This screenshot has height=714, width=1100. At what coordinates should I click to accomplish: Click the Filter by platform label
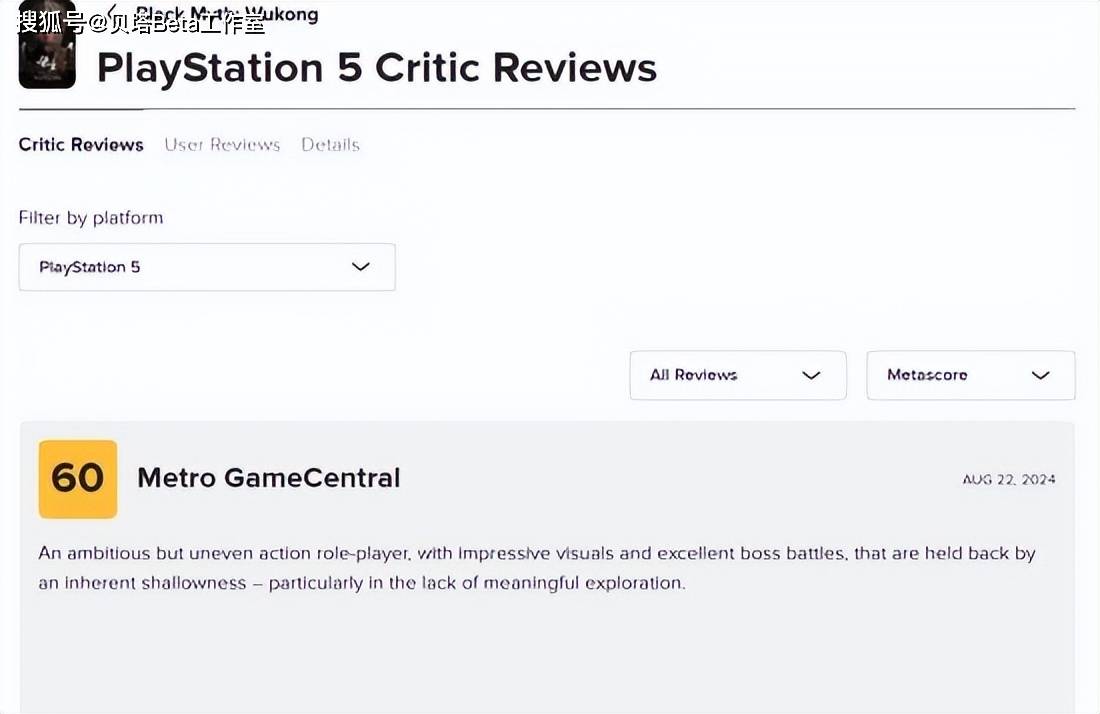[x=91, y=218]
